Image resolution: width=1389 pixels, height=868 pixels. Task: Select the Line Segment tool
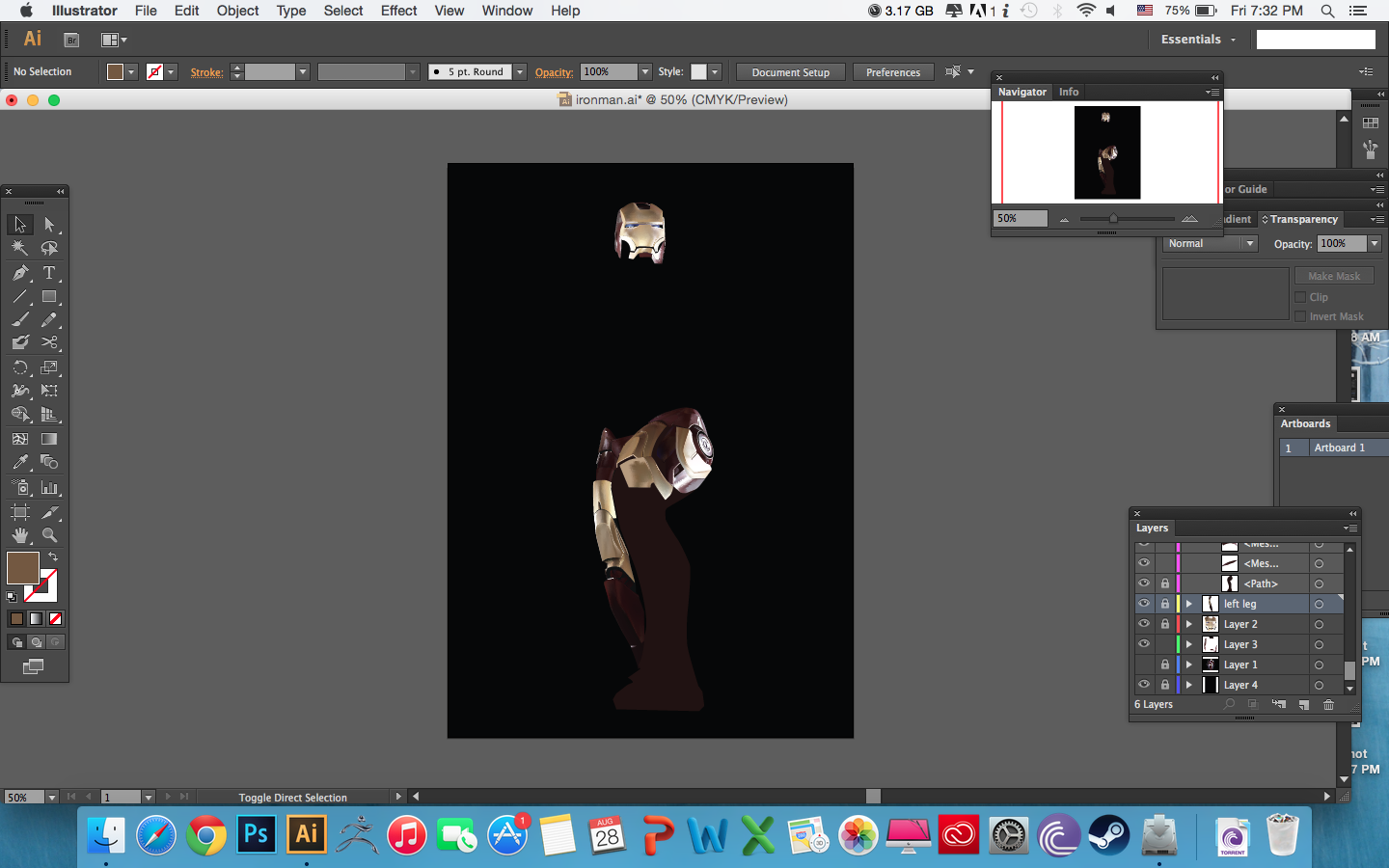(x=20, y=297)
